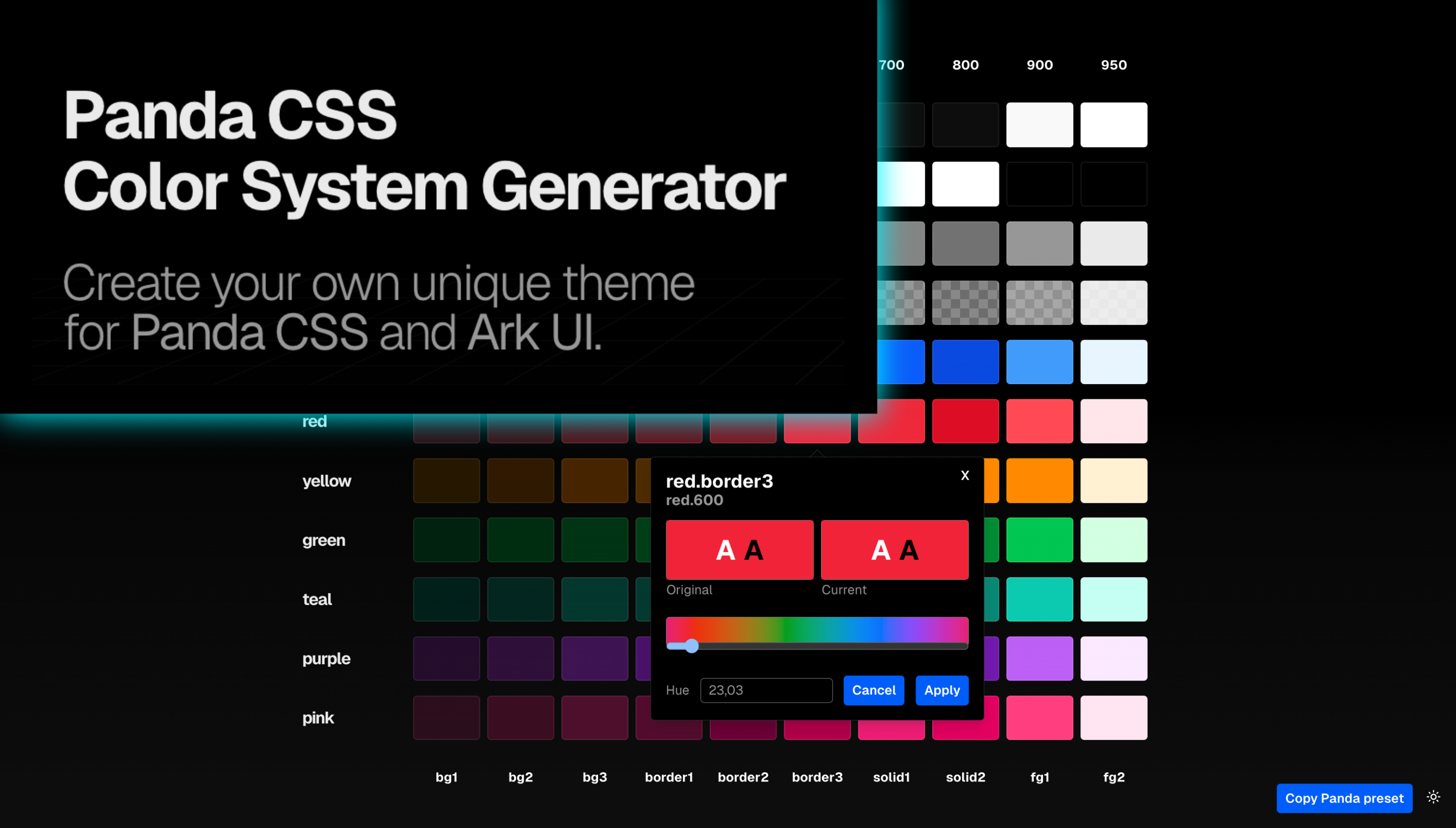Select the pink border2 swatch
The width and height of the screenshot is (1456, 828).
pyautogui.click(x=743, y=730)
